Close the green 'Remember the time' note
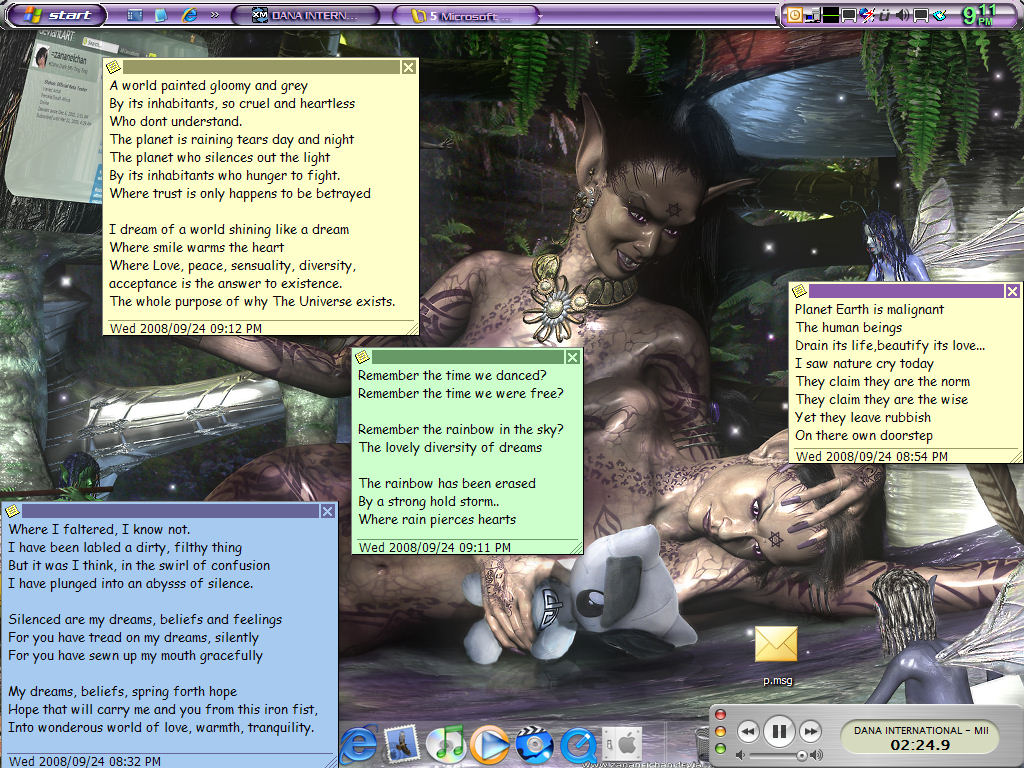 pyautogui.click(x=572, y=357)
